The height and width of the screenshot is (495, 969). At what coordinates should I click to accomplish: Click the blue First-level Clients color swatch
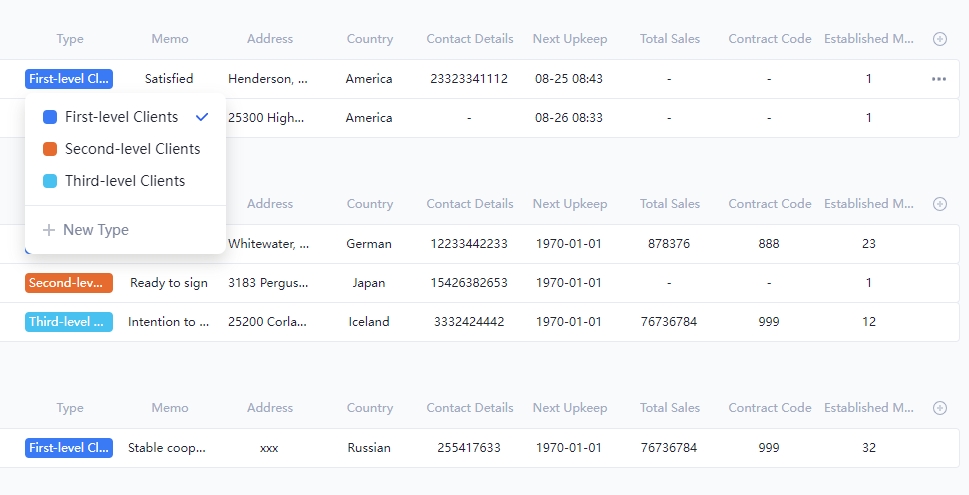[50, 117]
